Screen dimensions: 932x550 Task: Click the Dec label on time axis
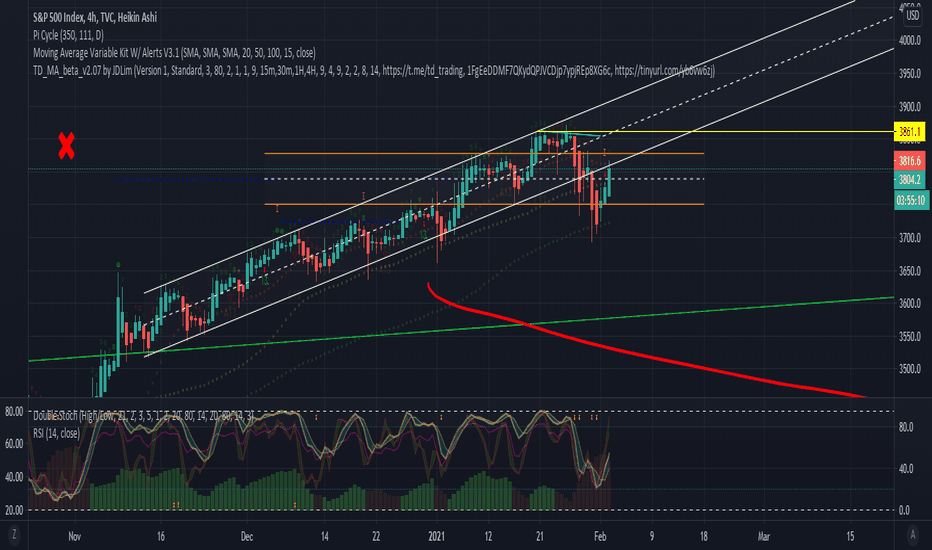[x=247, y=536]
